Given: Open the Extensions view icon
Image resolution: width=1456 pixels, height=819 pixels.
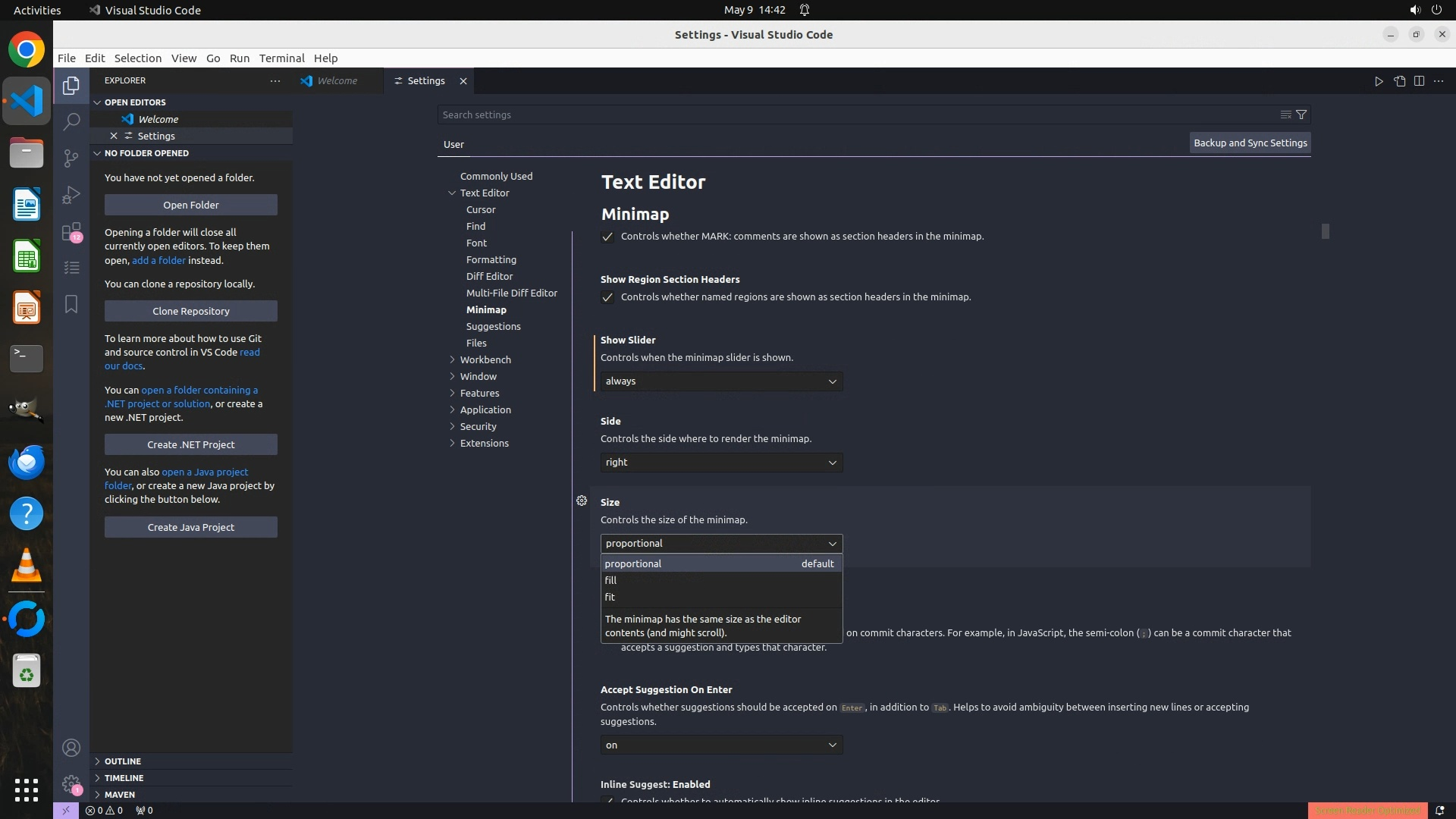Looking at the screenshot, I should [x=71, y=231].
